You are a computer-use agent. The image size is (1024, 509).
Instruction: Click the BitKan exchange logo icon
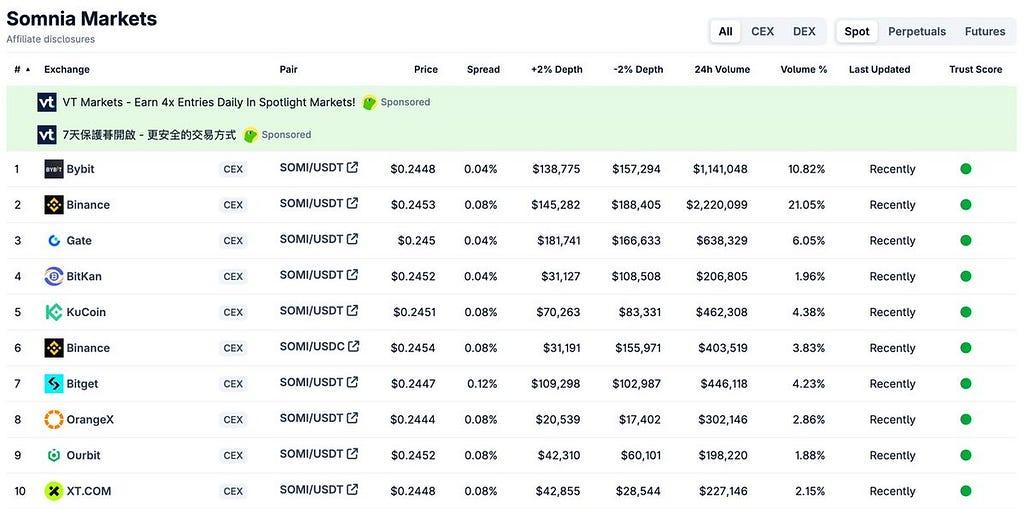(x=54, y=277)
